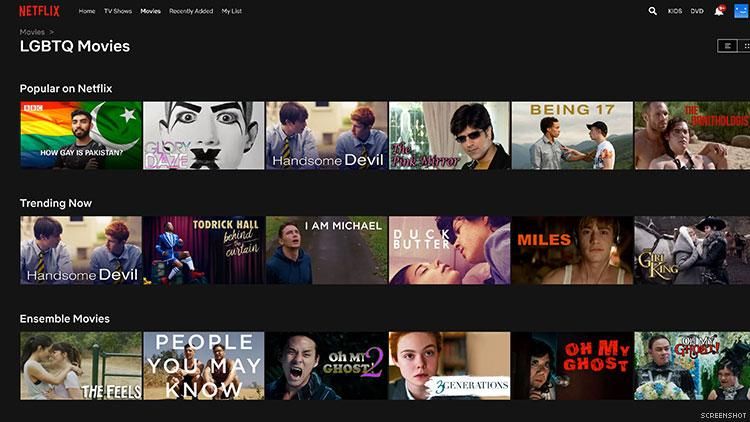Select Todrick Hall Behind the Curtain

pyautogui.click(x=203, y=250)
